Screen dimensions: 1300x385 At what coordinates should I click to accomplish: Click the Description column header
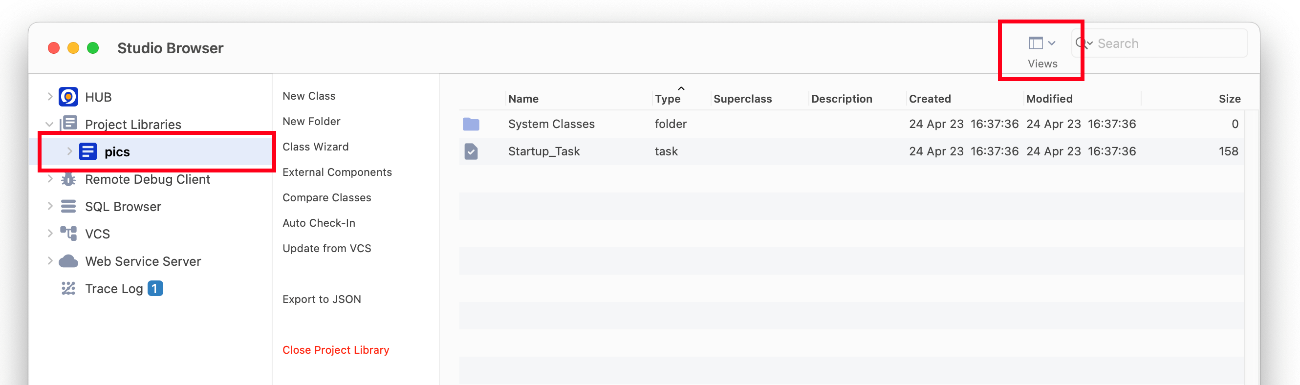coord(842,99)
